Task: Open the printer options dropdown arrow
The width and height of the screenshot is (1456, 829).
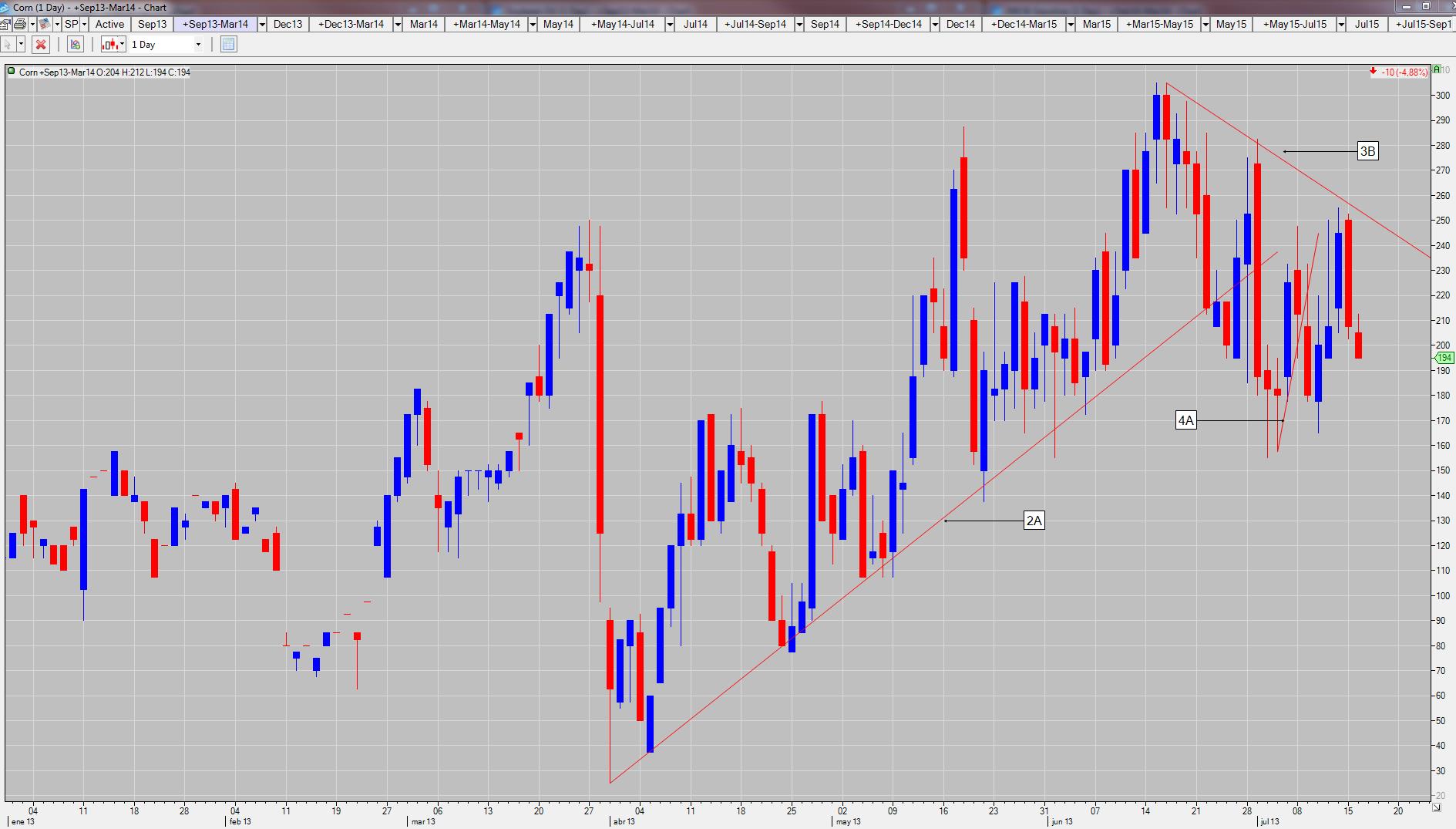Action: pyautogui.click(x=32, y=24)
